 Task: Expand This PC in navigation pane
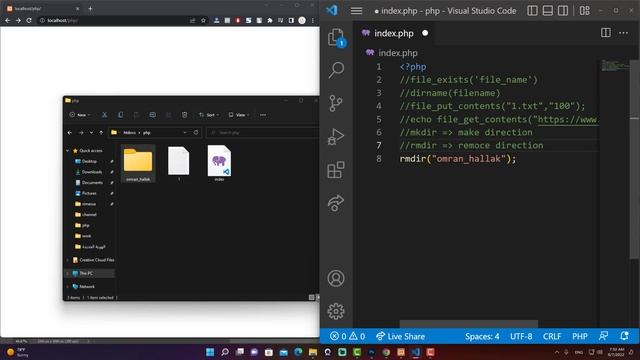pyautogui.click(x=68, y=273)
